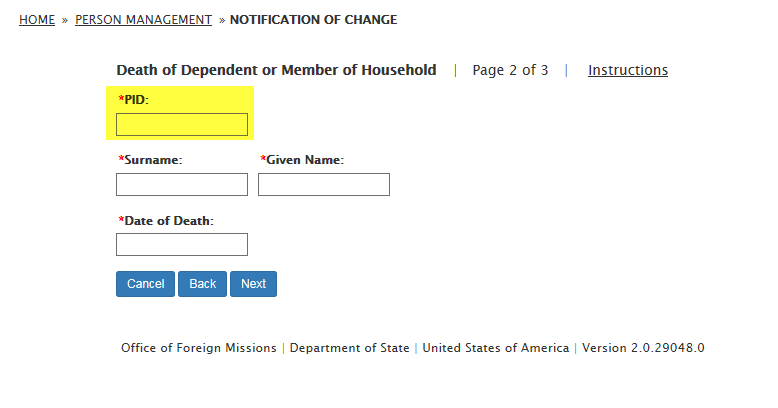
Task: Click the Given Name label
Action: click(x=304, y=160)
